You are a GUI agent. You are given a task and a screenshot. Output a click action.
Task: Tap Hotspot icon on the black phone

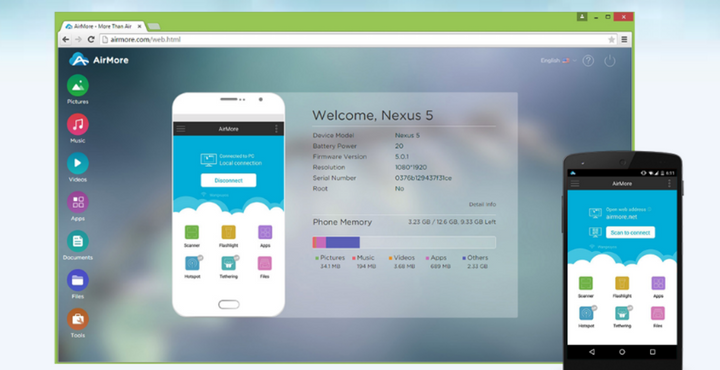pos(586,313)
